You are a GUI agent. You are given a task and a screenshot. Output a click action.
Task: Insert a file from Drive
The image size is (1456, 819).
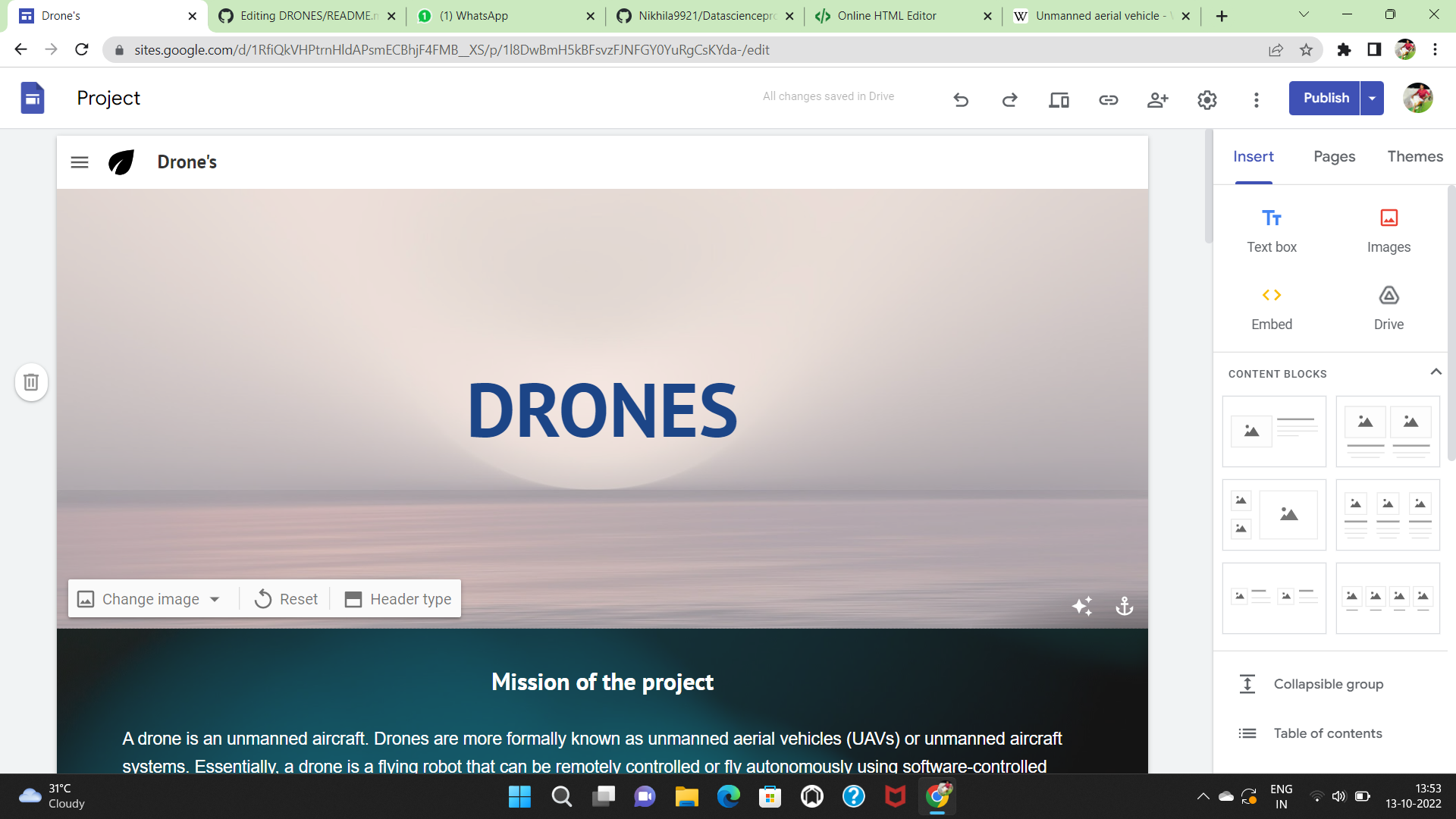coord(1389,309)
